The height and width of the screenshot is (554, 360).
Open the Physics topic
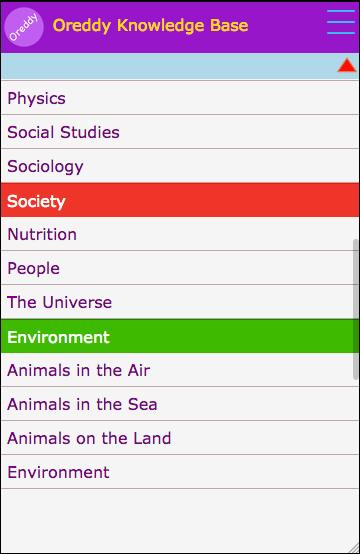pyautogui.click(x=180, y=98)
